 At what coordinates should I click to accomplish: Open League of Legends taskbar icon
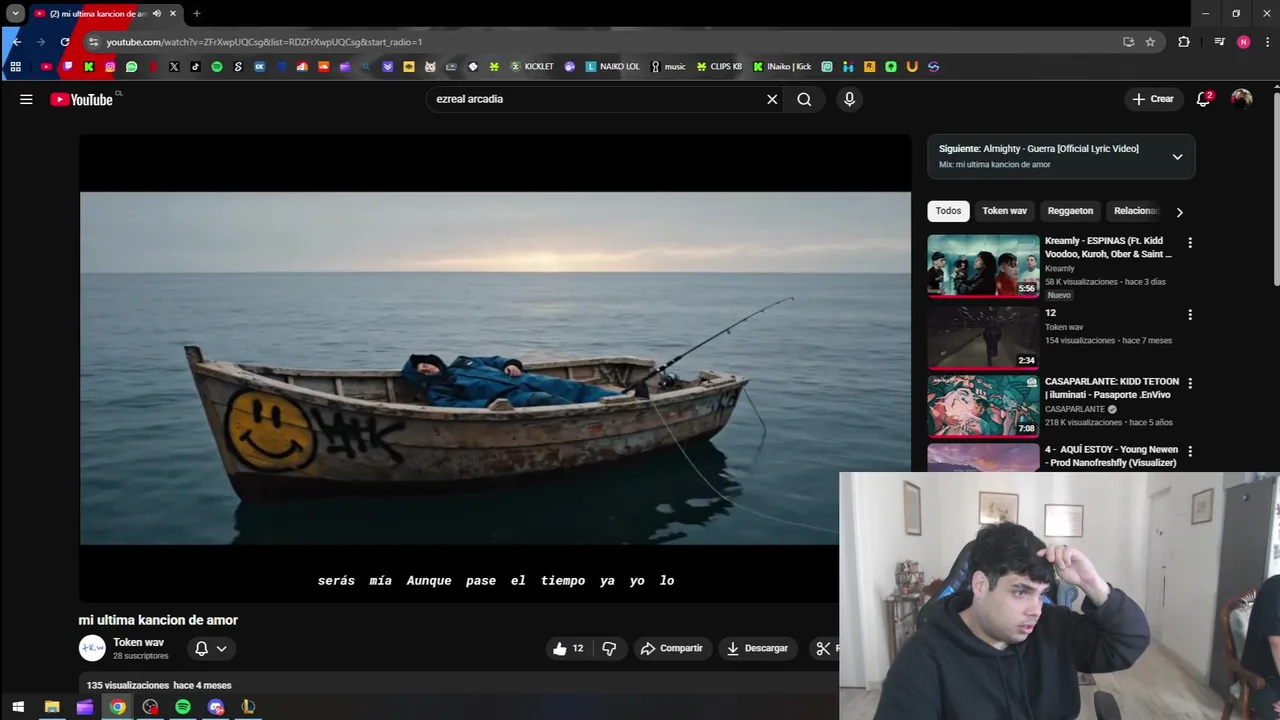tap(248, 707)
